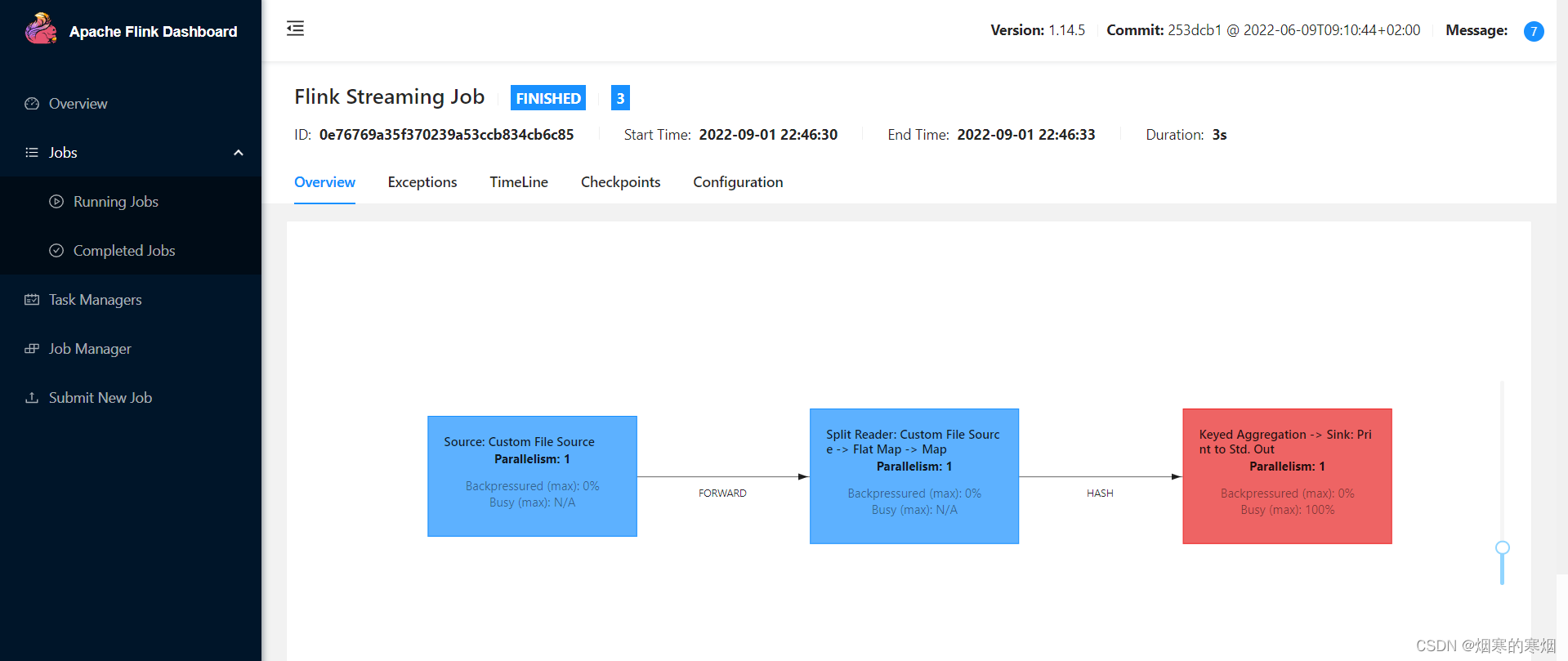This screenshot has height=661, width=1568.
Task: Click the task count badge showing 3
Action: click(620, 98)
